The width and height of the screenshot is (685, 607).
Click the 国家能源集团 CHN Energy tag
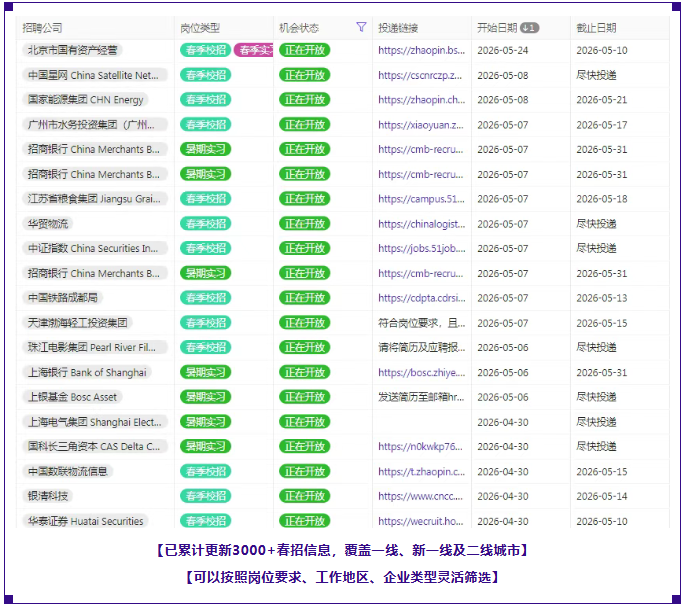click(x=86, y=100)
